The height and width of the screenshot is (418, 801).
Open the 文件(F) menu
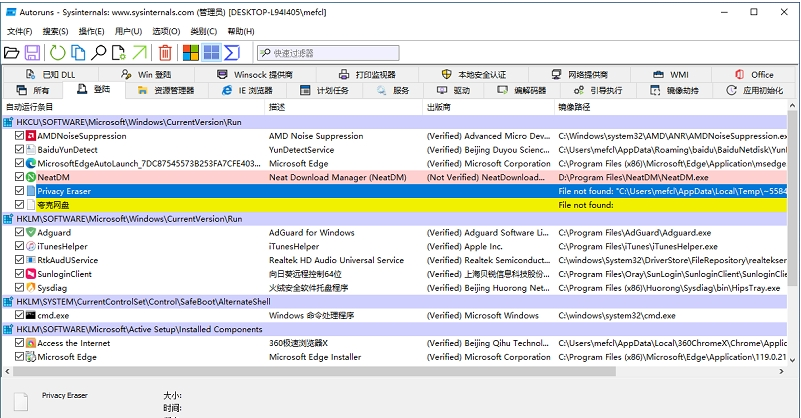[x=19, y=31]
